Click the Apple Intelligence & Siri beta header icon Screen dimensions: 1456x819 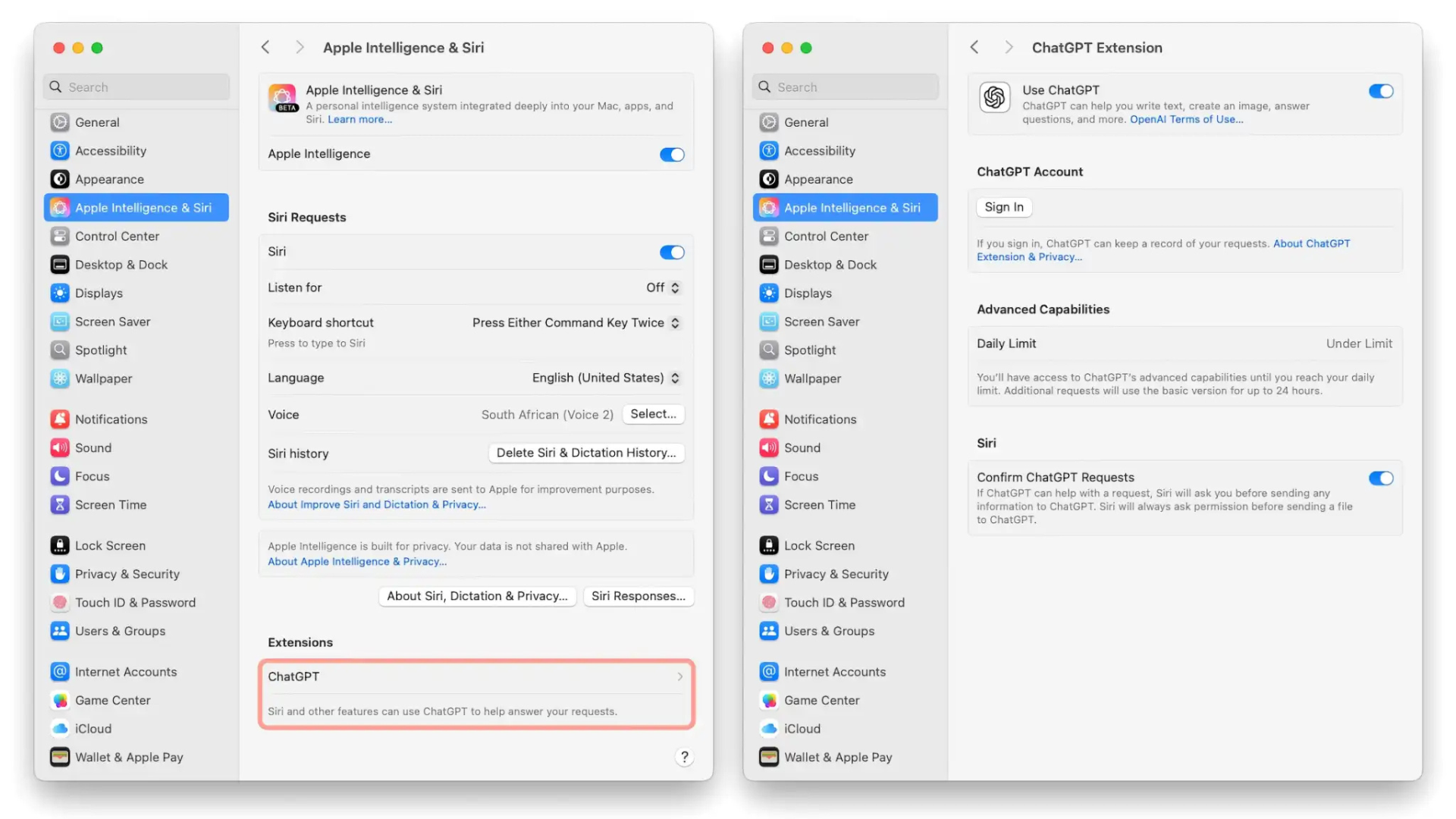coord(283,98)
